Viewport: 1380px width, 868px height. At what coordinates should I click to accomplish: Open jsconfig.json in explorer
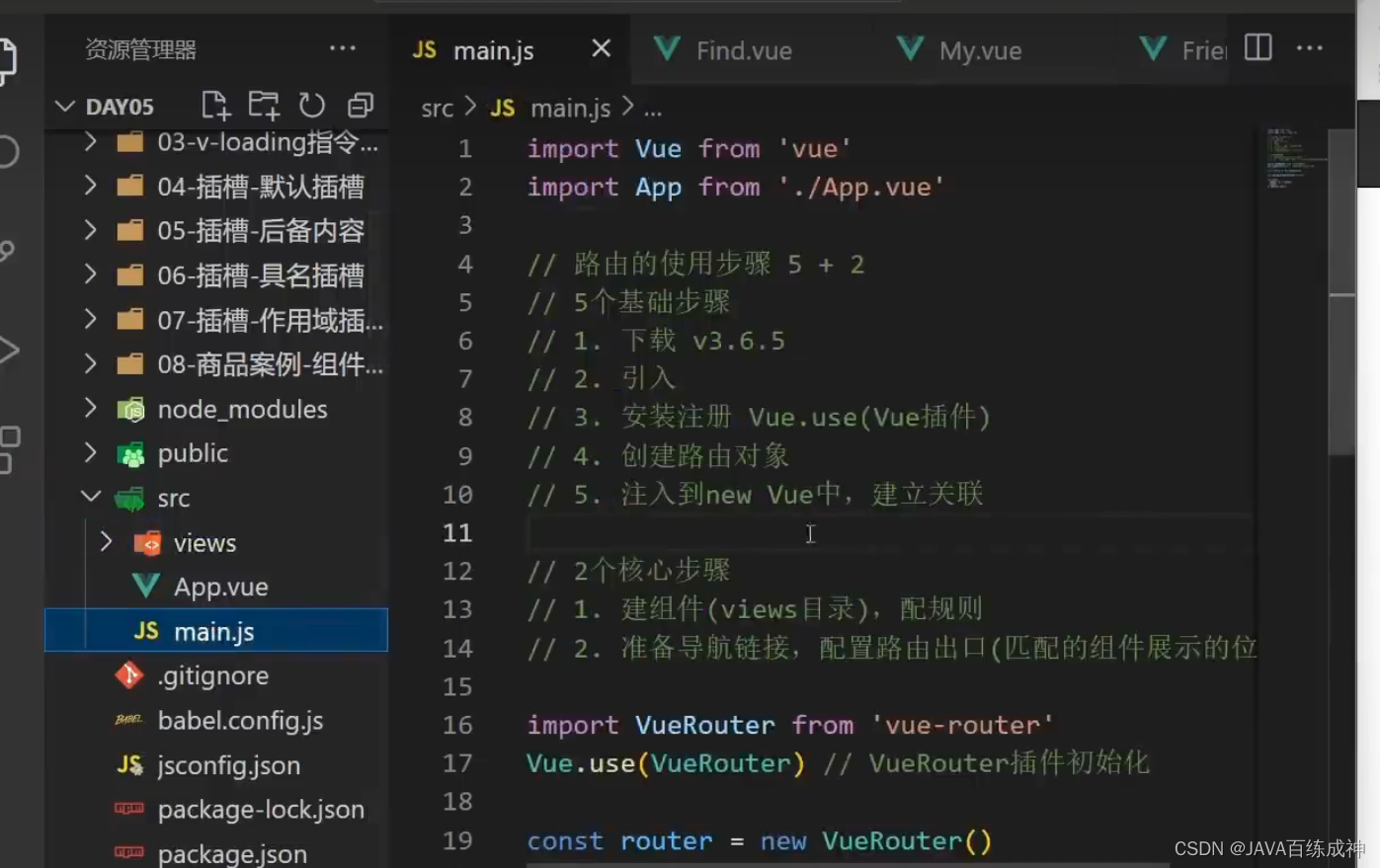tap(217, 764)
